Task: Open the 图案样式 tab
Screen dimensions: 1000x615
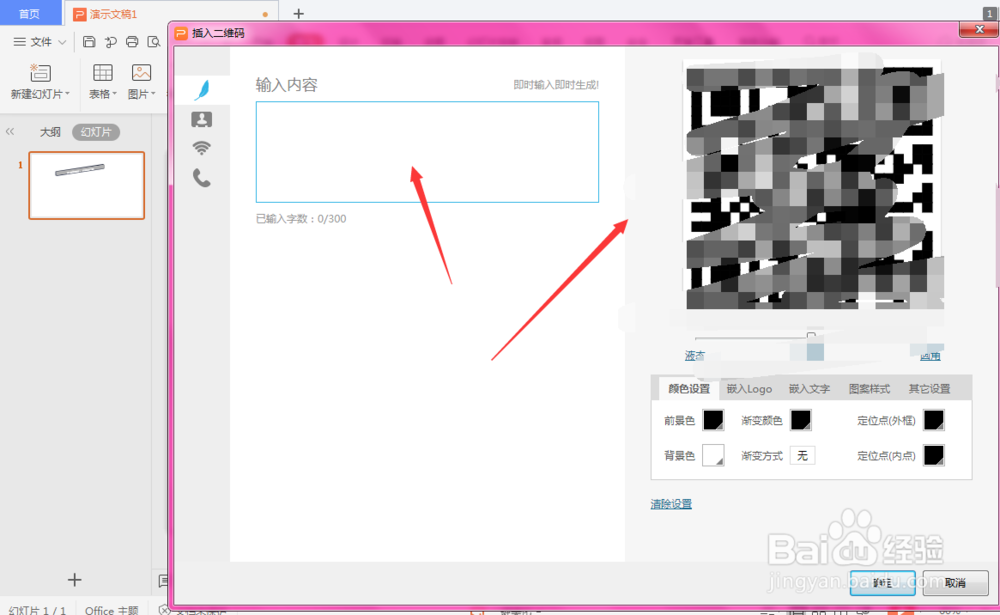Action: (869, 389)
